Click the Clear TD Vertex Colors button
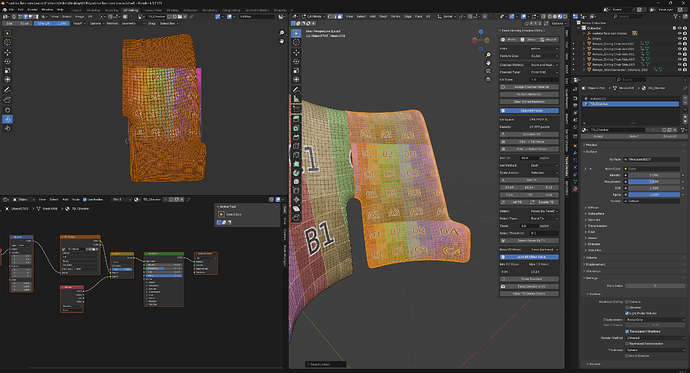Viewport: 690px width, 373px height. pos(529,293)
